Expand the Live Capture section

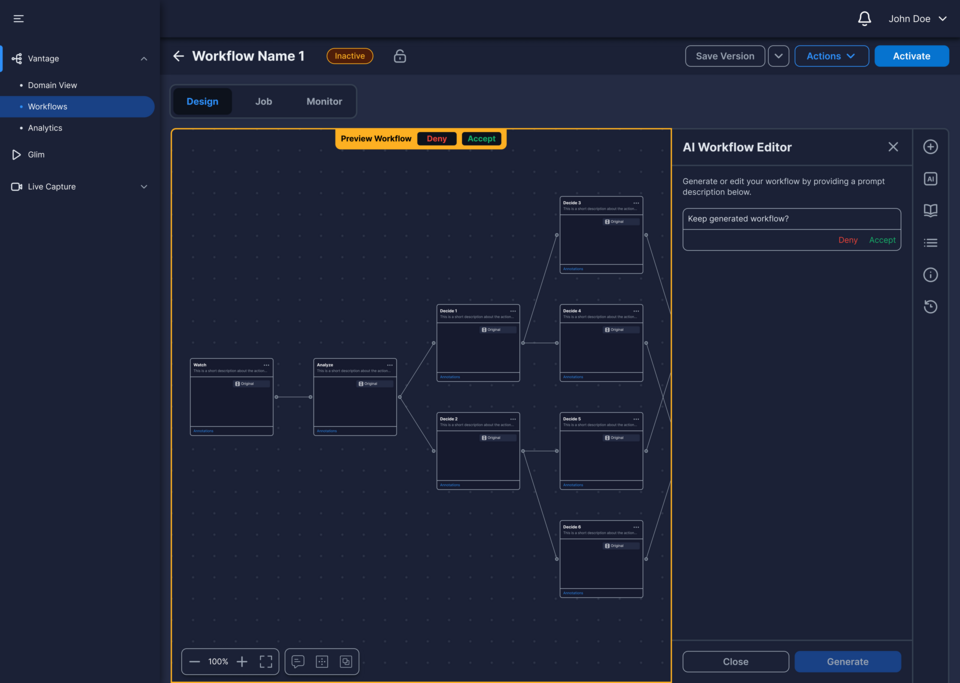(x=143, y=186)
